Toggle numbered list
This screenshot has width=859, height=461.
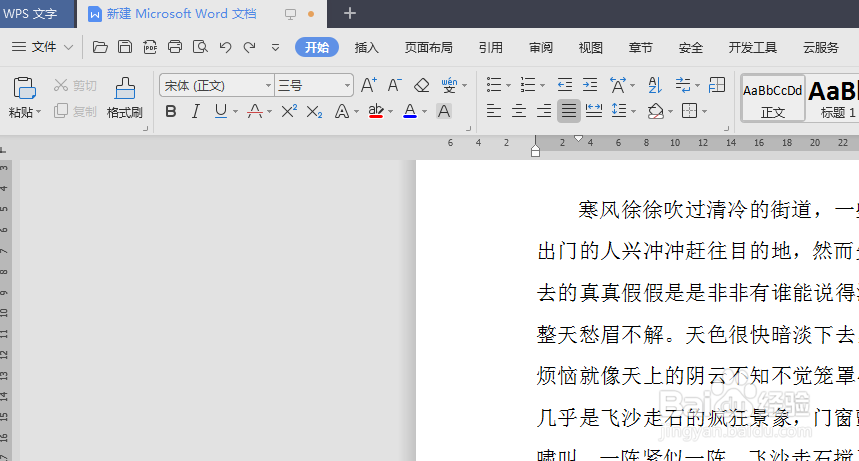point(528,85)
